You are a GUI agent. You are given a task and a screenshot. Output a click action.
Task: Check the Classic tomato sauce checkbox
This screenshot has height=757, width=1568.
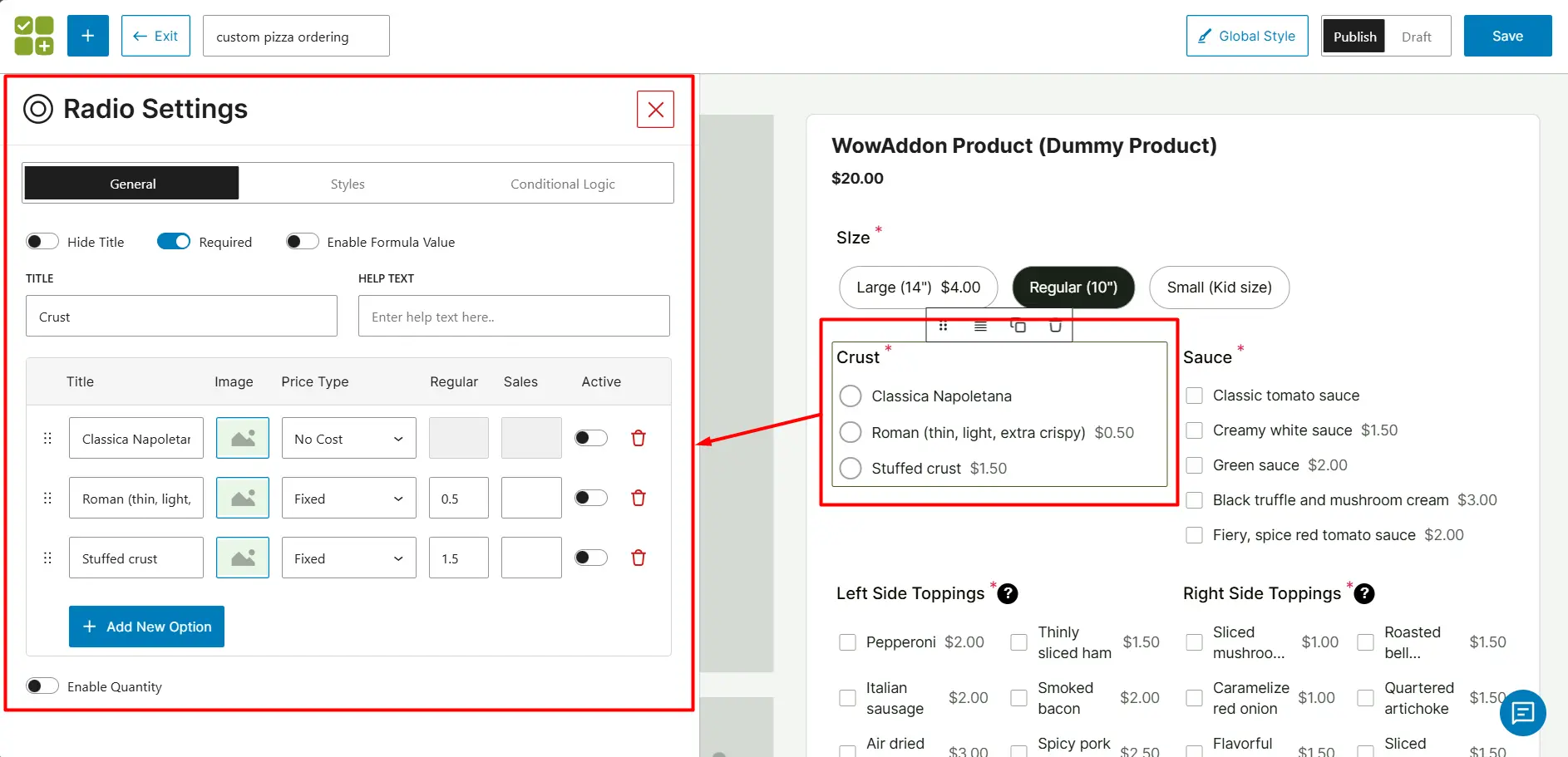pyautogui.click(x=1194, y=396)
